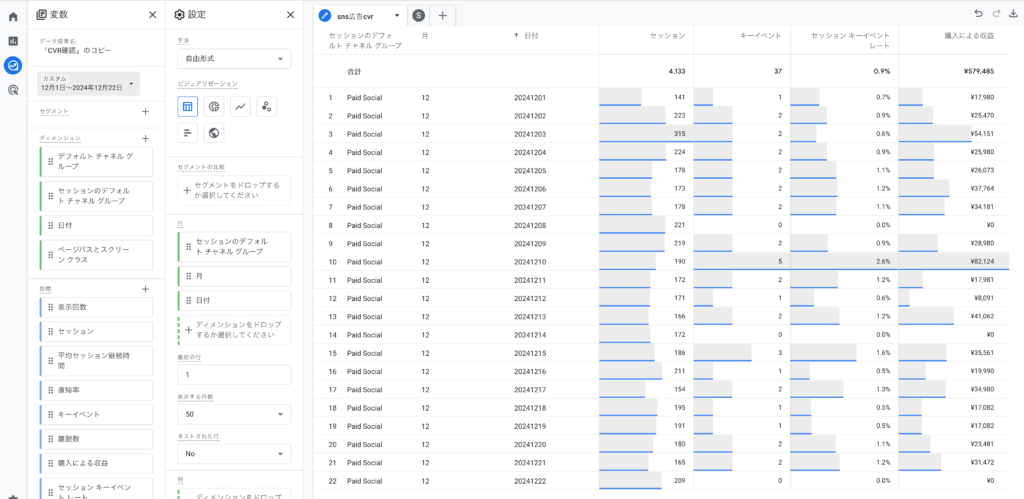This screenshot has height=499, width=1024.
Task: Open Reports from the left sidebar
Action: [13, 41]
